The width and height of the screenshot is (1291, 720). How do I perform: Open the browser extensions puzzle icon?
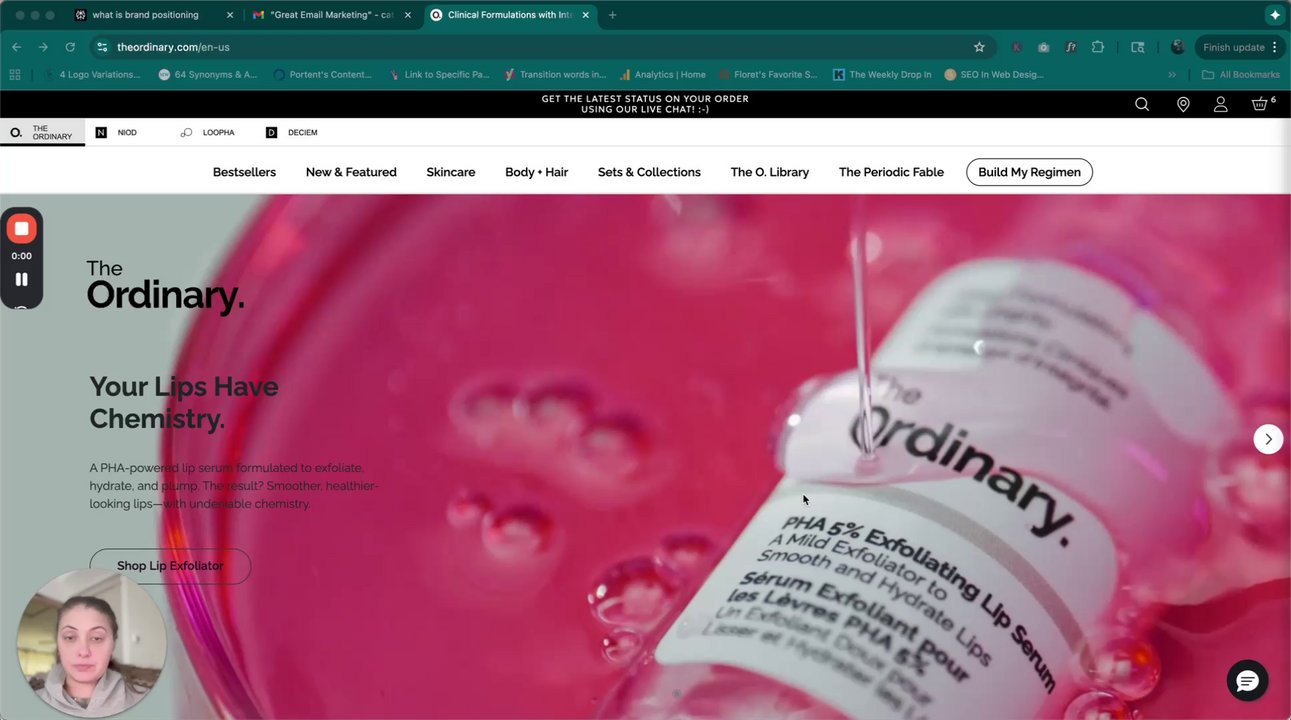pos(1098,47)
